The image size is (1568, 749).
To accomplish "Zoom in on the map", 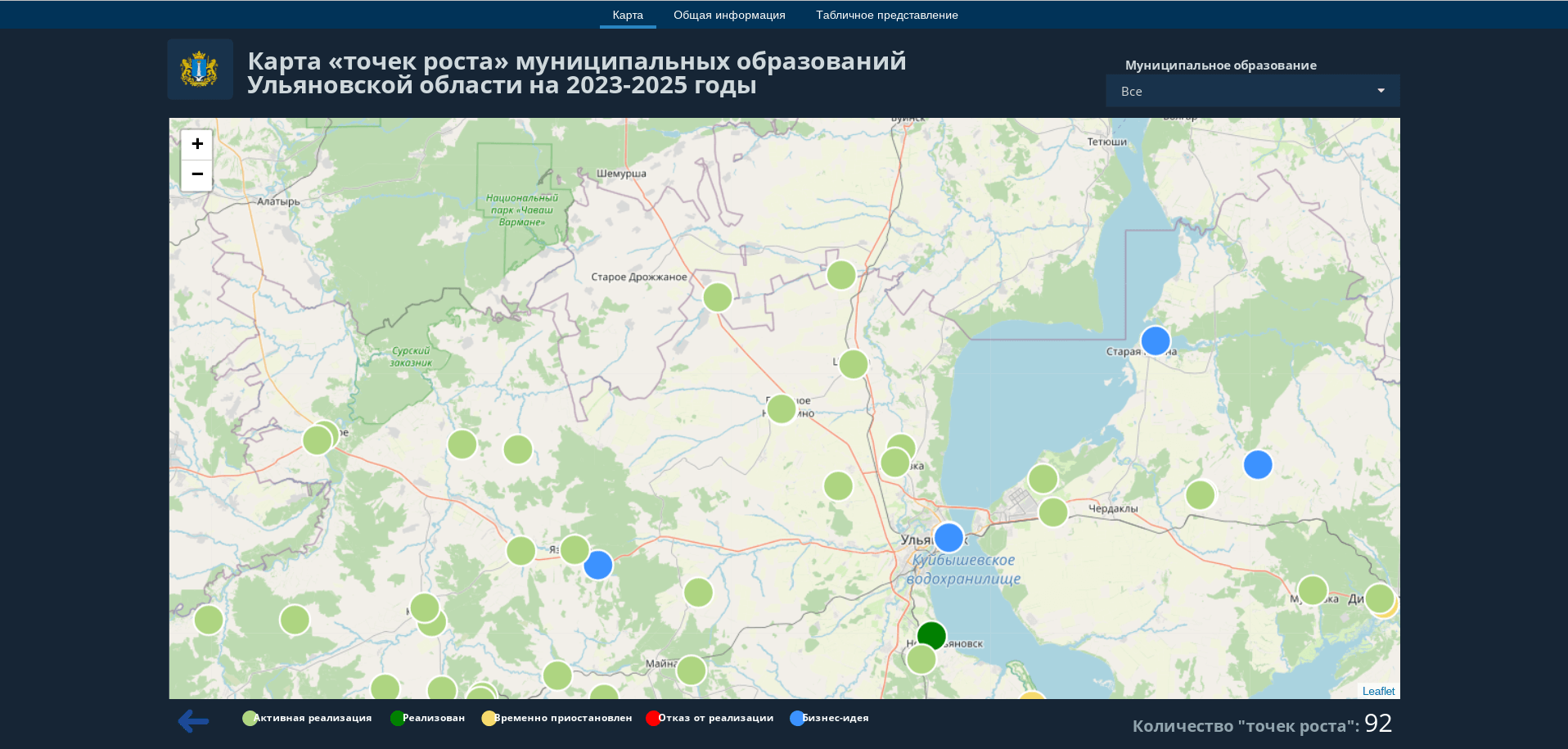I will tap(196, 144).
